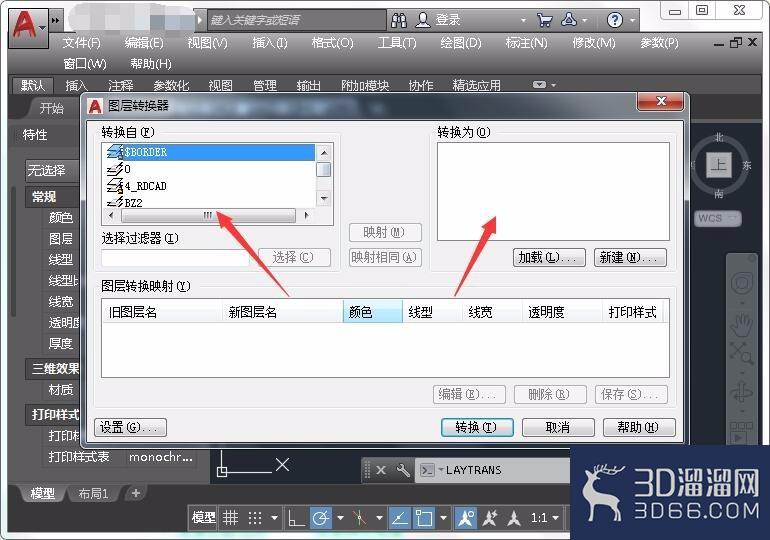Image resolution: width=770 pixels, height=540 pixels.
Task: Click the layer list scroll-up arrow
Action: click(x=324, y=152)
